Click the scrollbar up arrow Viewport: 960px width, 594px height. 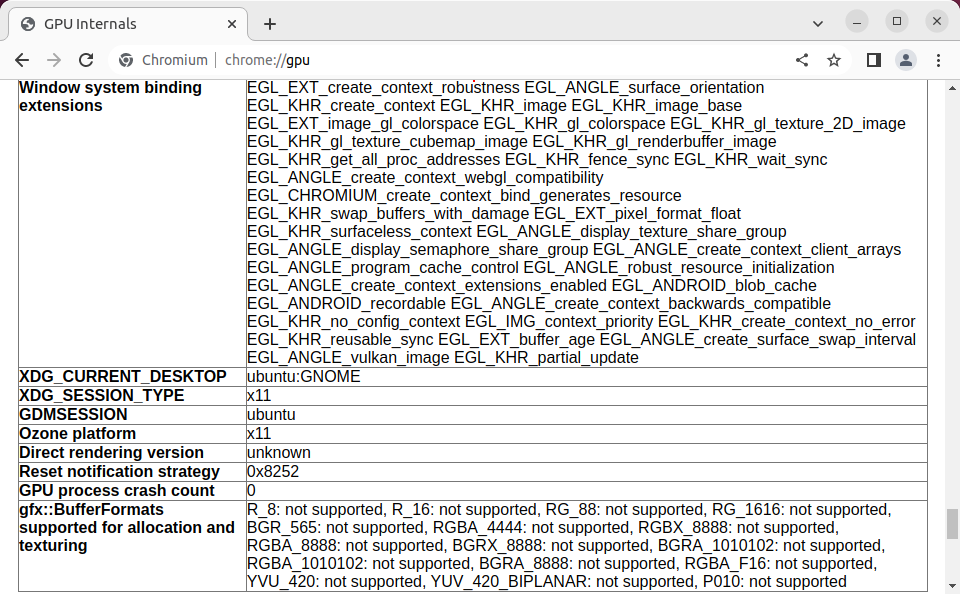click(x=952, y=85)
